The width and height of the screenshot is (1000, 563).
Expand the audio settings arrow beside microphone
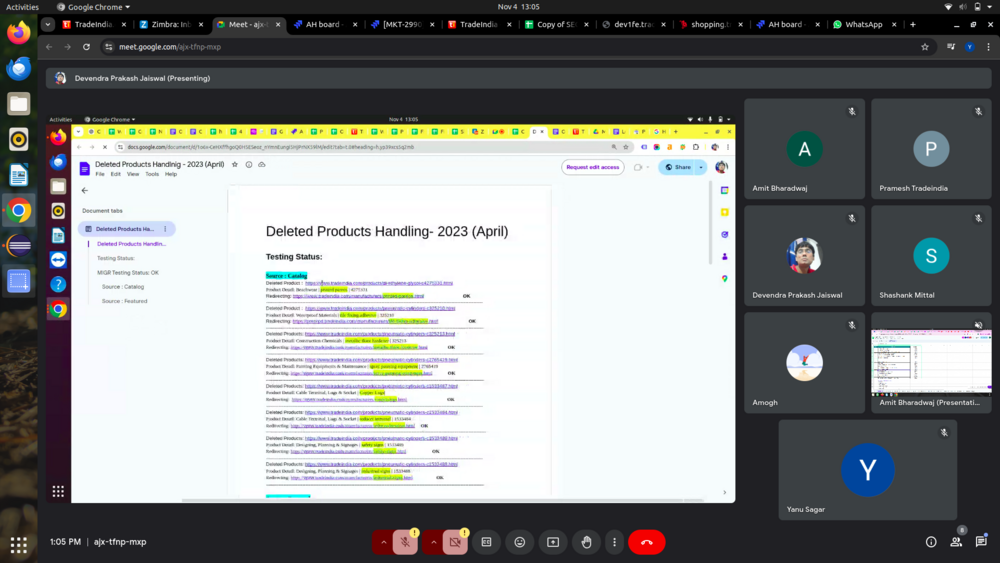click(383, 542)
